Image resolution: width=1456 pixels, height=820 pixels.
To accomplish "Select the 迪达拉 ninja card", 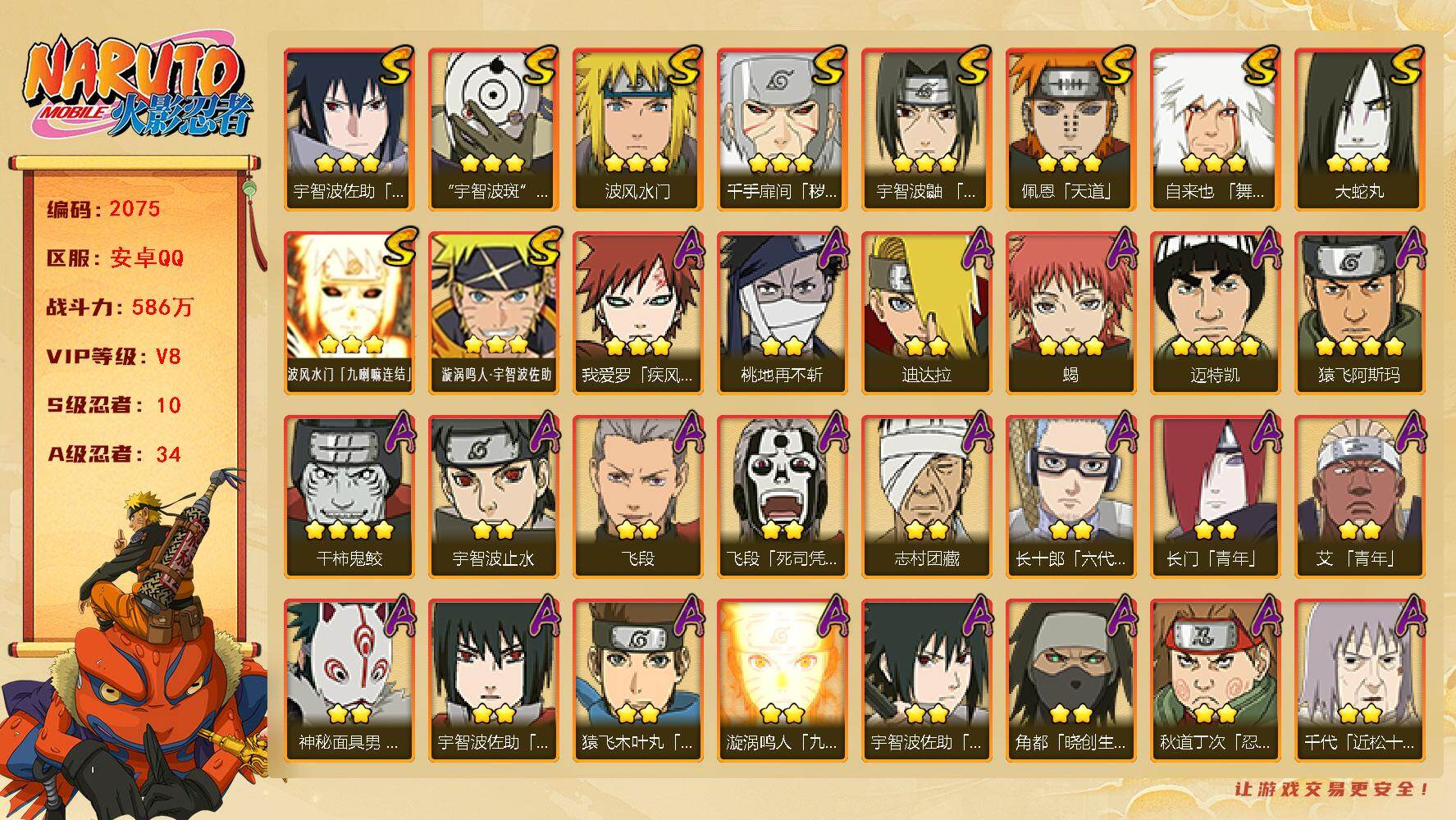I will pyautogui.click(x=926, y=312).
